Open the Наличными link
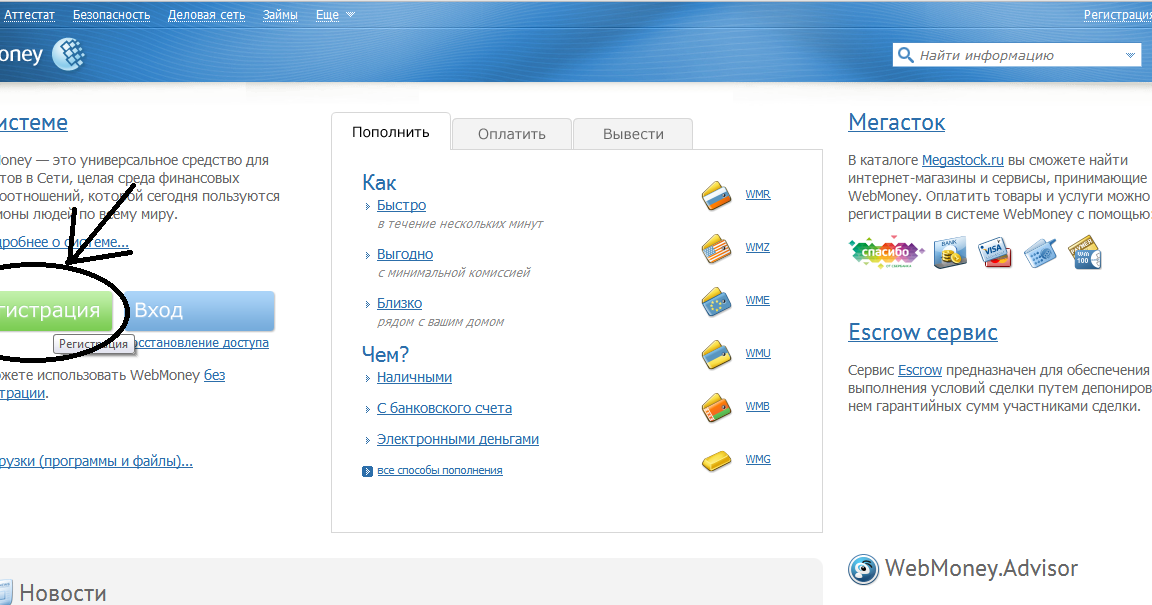This screenshot has width=1152, height=605. coord(414,377)
